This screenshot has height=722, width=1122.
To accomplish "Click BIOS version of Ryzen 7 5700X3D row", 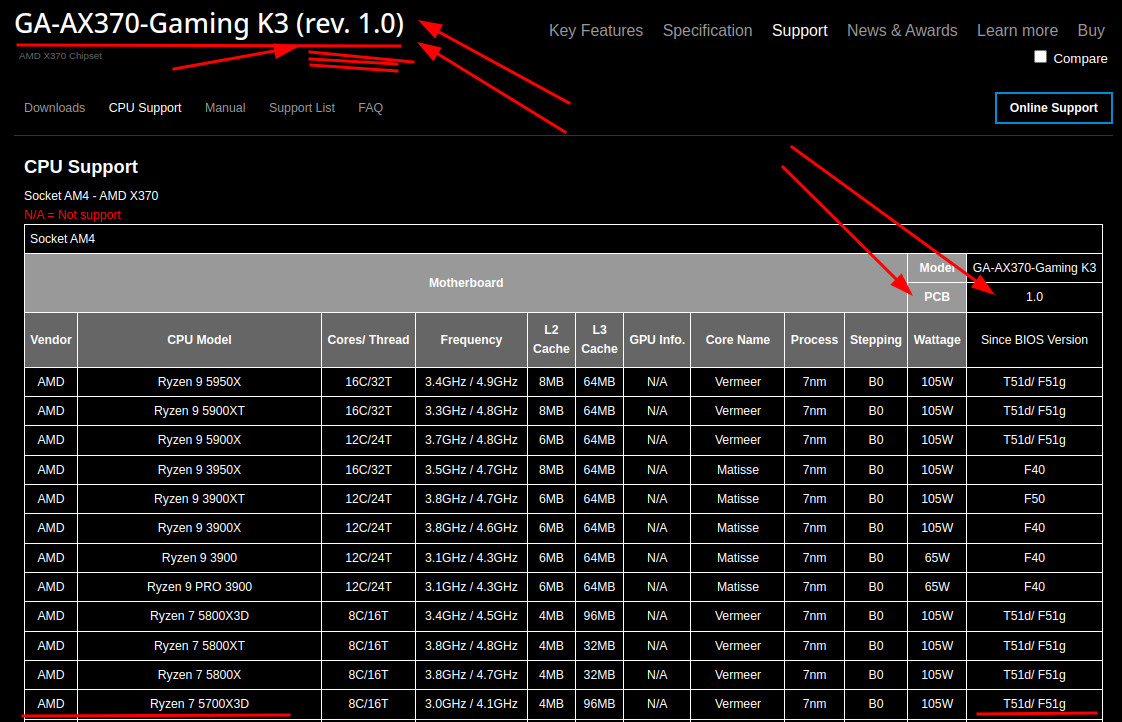I will coord(1034,704).
